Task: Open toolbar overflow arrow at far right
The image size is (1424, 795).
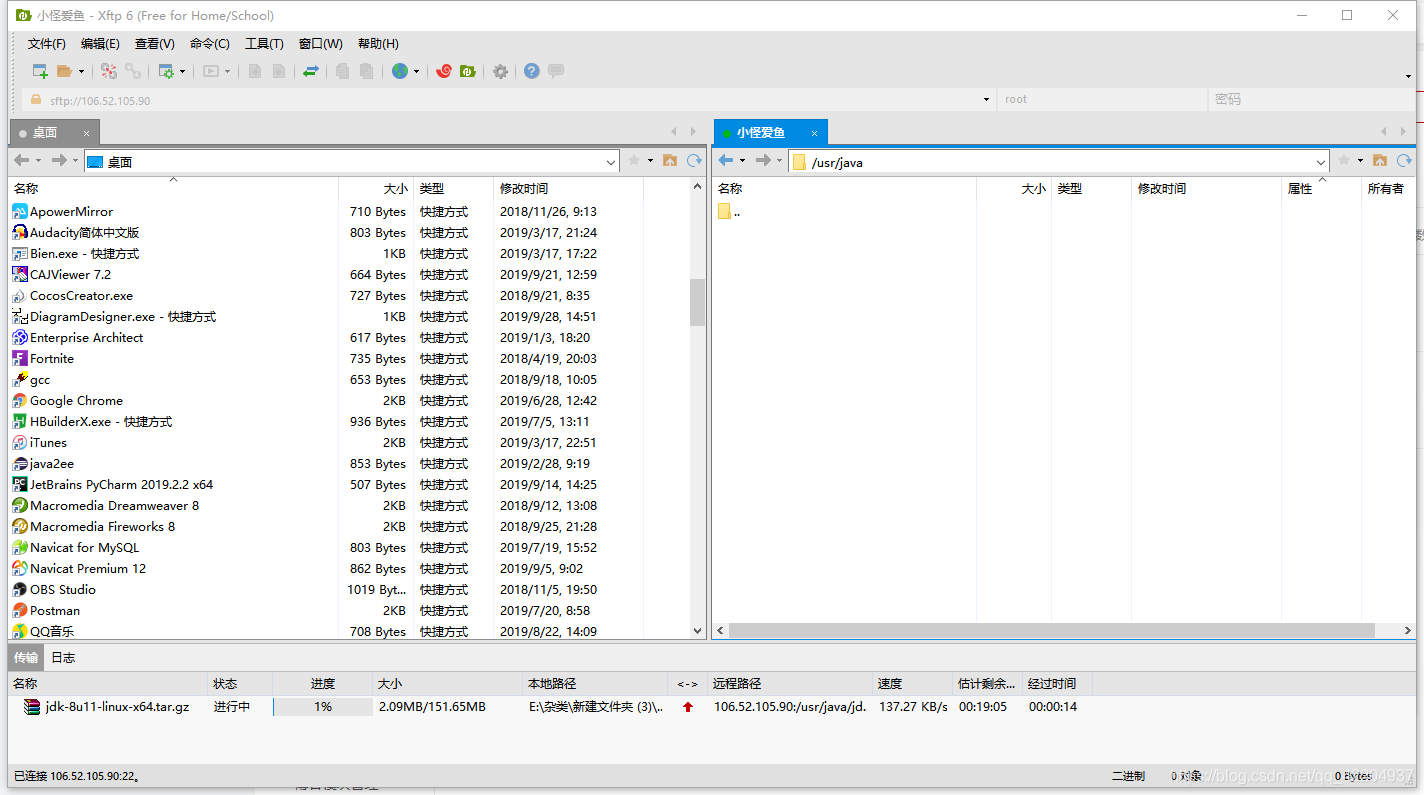Action: [1409, 76]
